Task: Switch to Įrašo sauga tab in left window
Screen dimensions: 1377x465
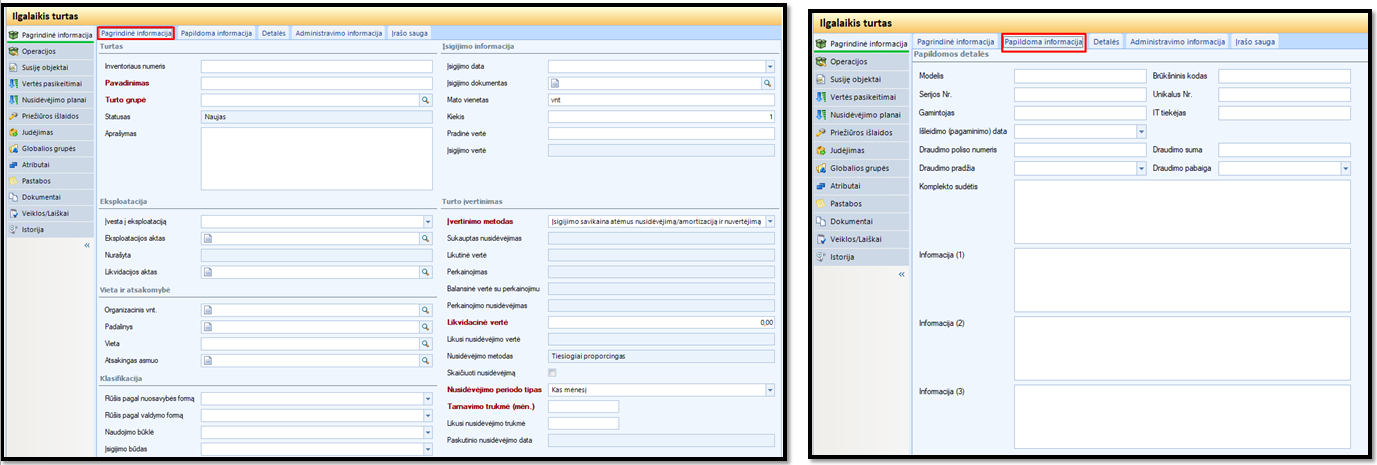Action: click(409, 33)
